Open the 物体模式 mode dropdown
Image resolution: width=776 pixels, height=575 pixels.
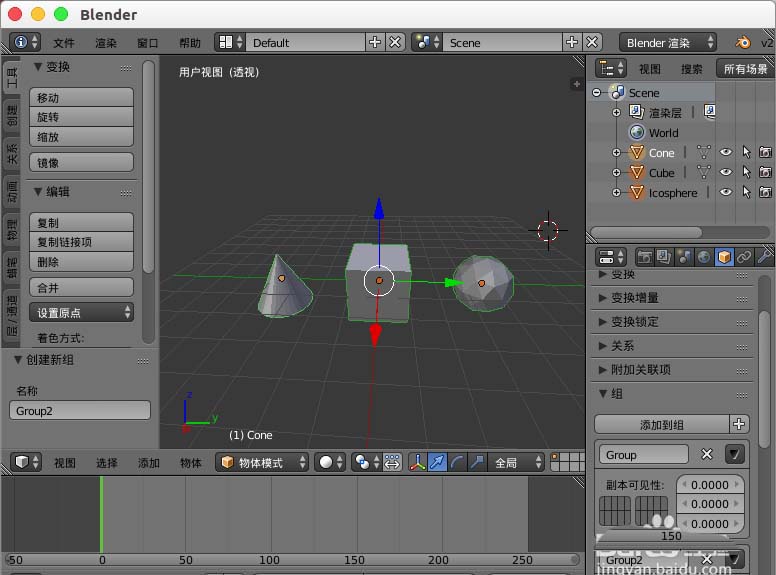click(x=262, y=462)
